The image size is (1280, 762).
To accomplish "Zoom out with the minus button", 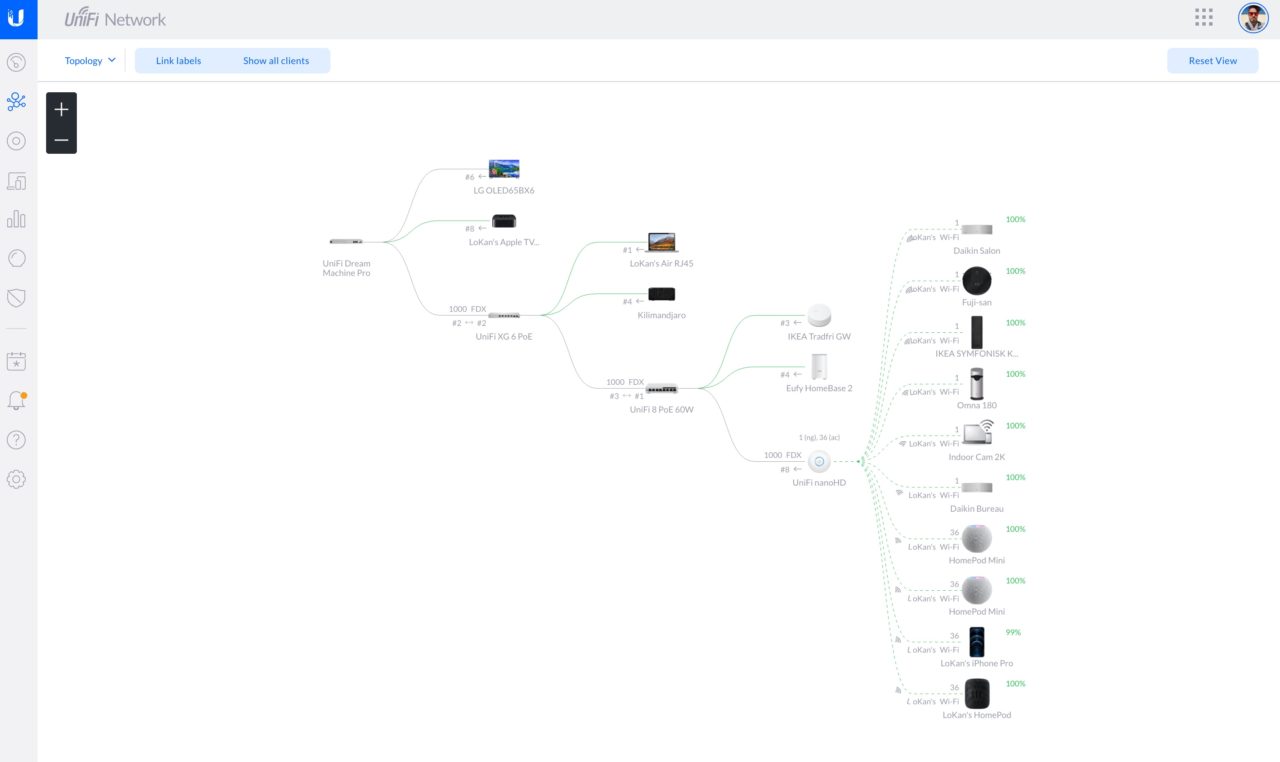I will [x=61, y=139].
